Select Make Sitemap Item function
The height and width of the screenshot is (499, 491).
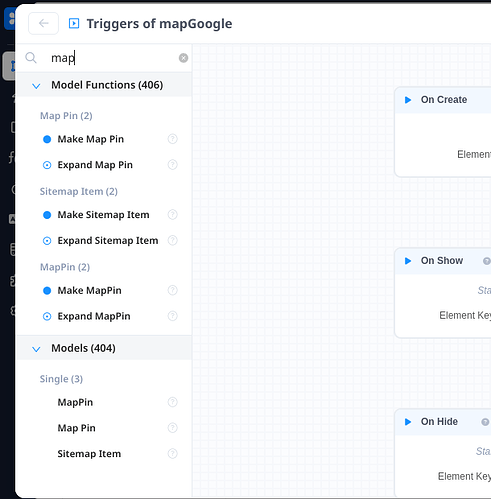coord(103,215)
